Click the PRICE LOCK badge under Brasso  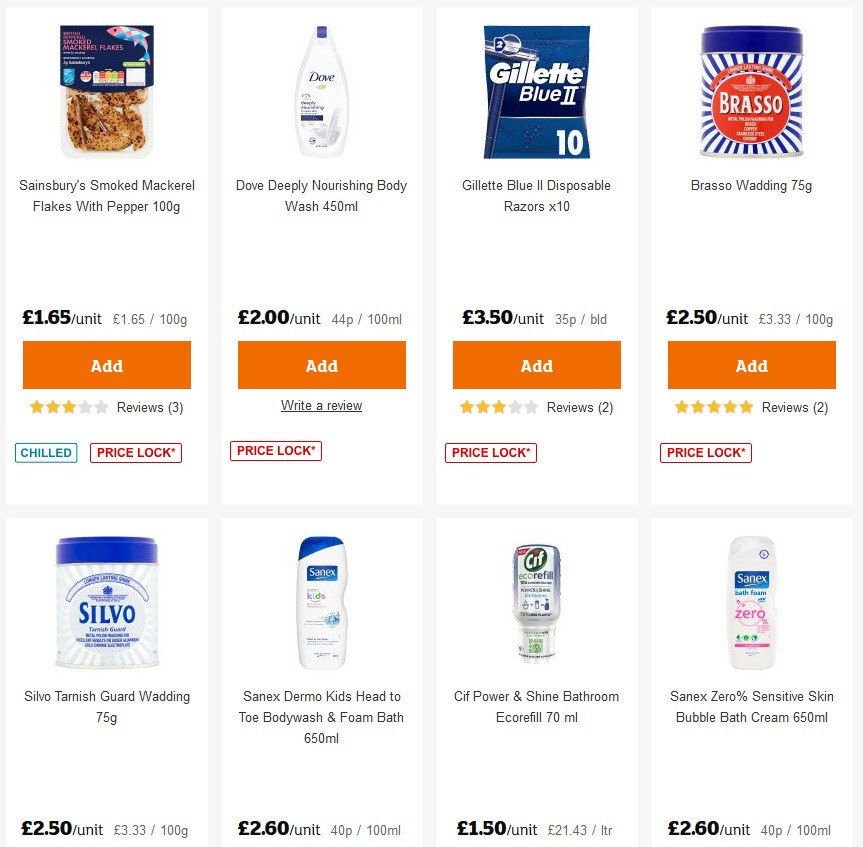(705, 452)
